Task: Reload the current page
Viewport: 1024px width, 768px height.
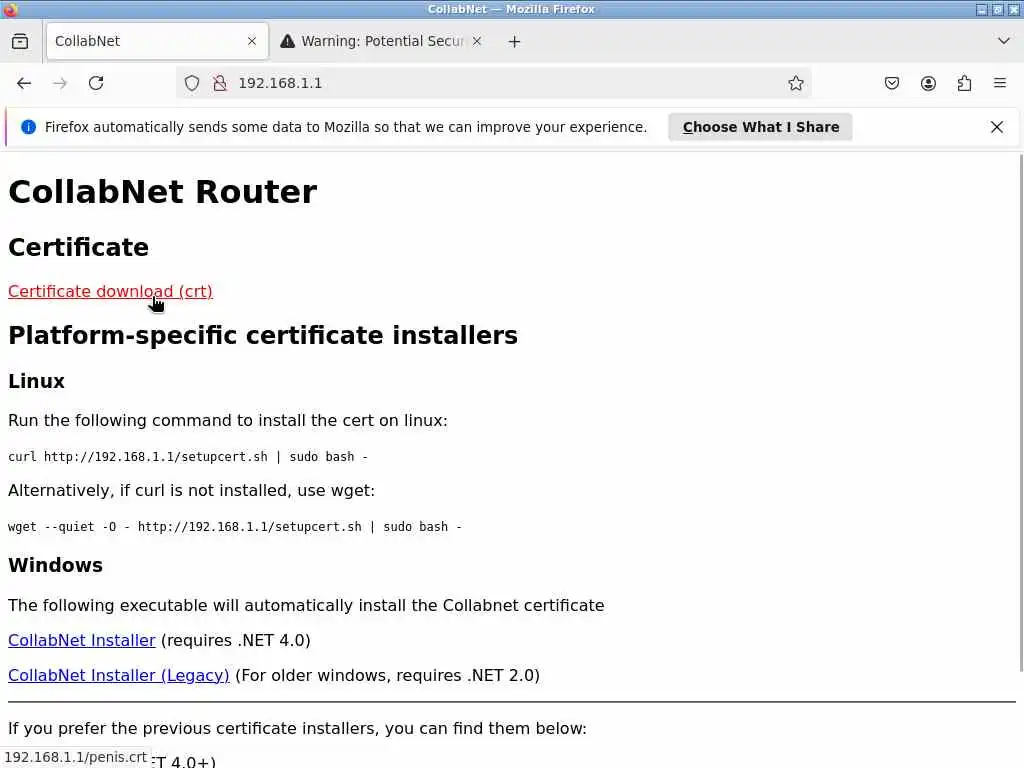Action: 96,83
